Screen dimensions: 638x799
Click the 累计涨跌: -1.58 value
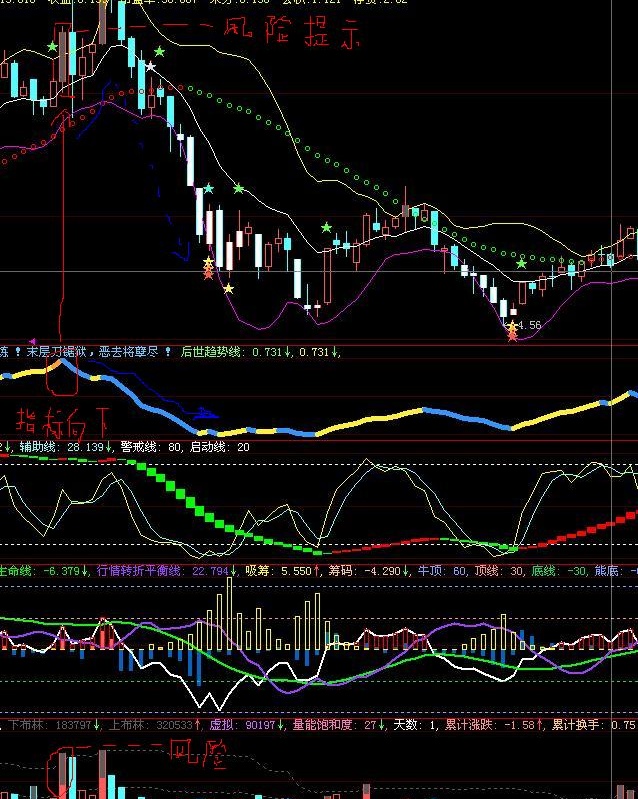click(494, 725)
